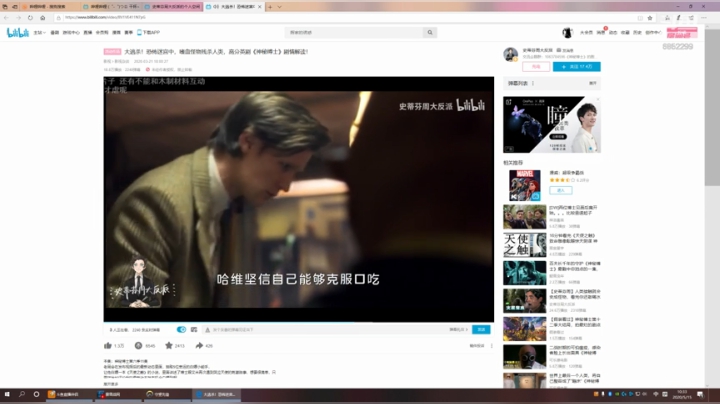This screenshot has width=720, height=404.
Task: Like the video with the thumbs-up icon
Action: point(108,345)
